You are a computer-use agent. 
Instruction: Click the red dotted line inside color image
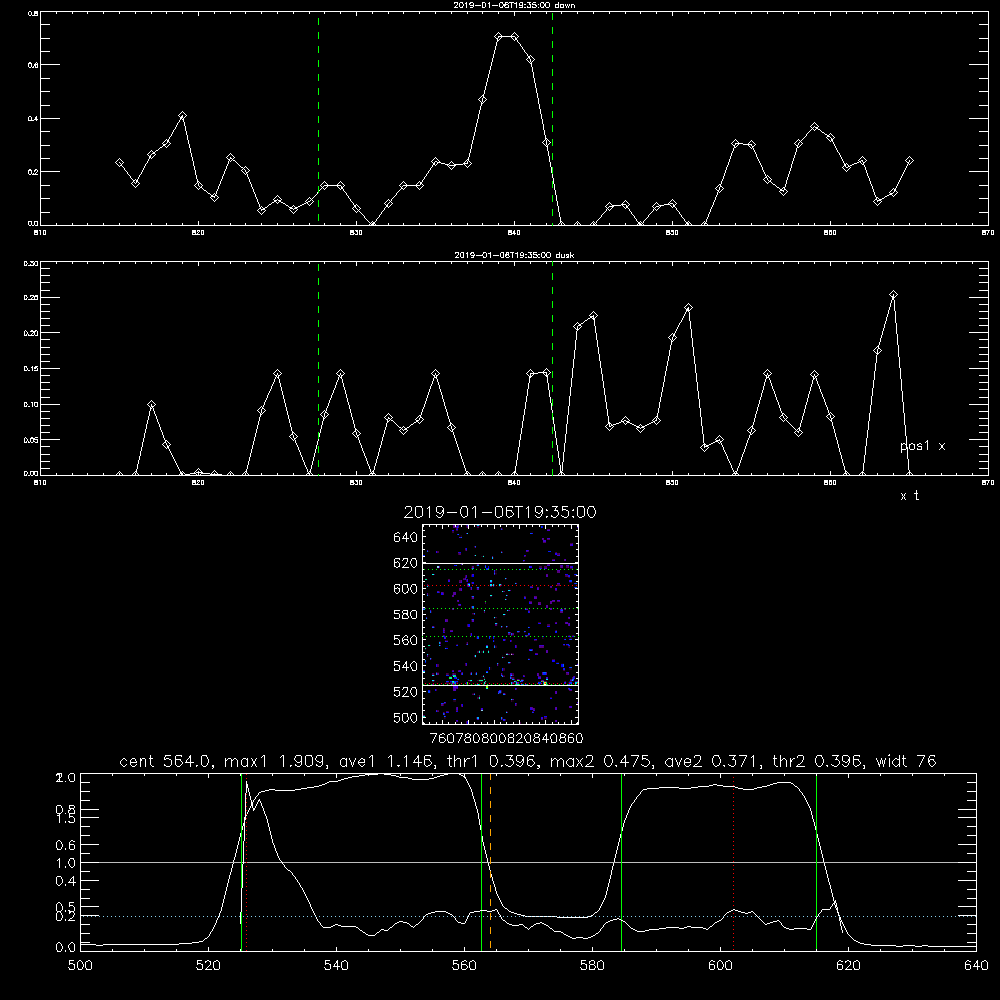point(500,585)
